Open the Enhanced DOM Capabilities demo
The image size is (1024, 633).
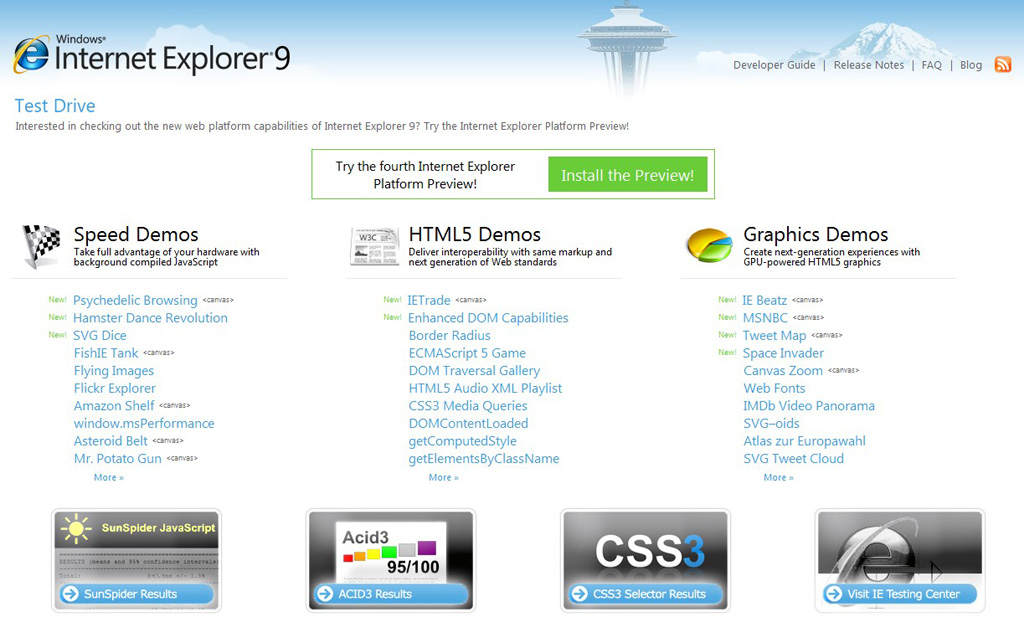[488, 317]
